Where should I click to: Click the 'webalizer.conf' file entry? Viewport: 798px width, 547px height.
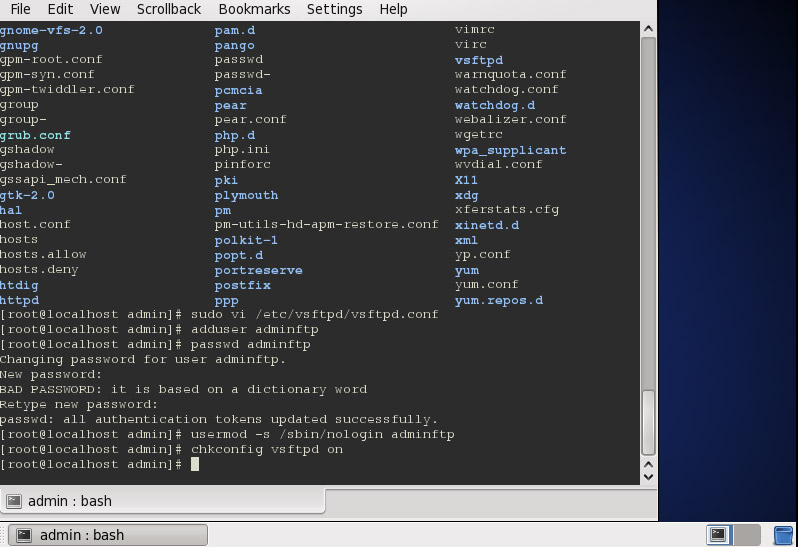click(x=510, y=120)
